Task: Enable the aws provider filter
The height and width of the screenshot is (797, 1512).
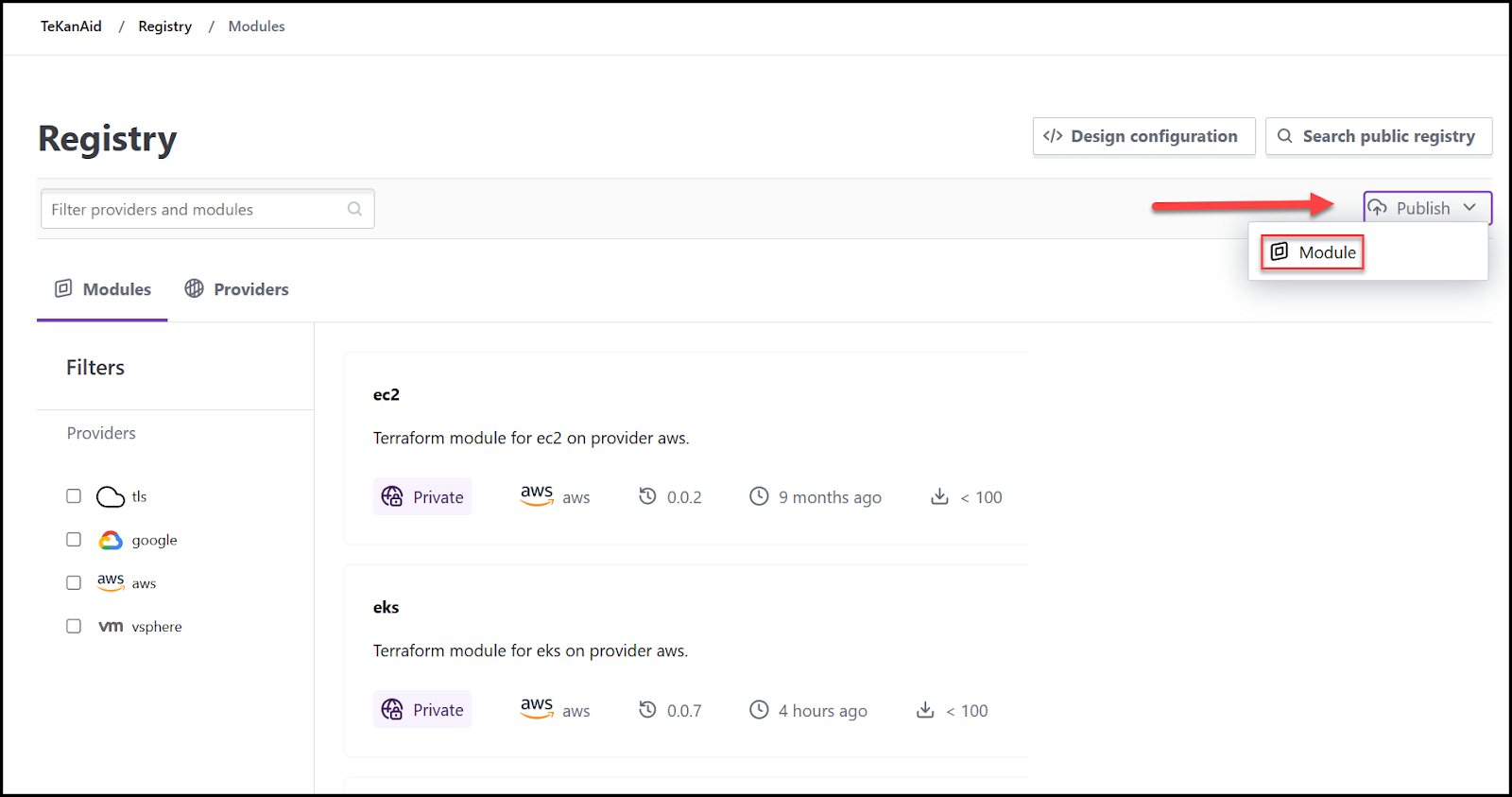Action: (73, 582)
